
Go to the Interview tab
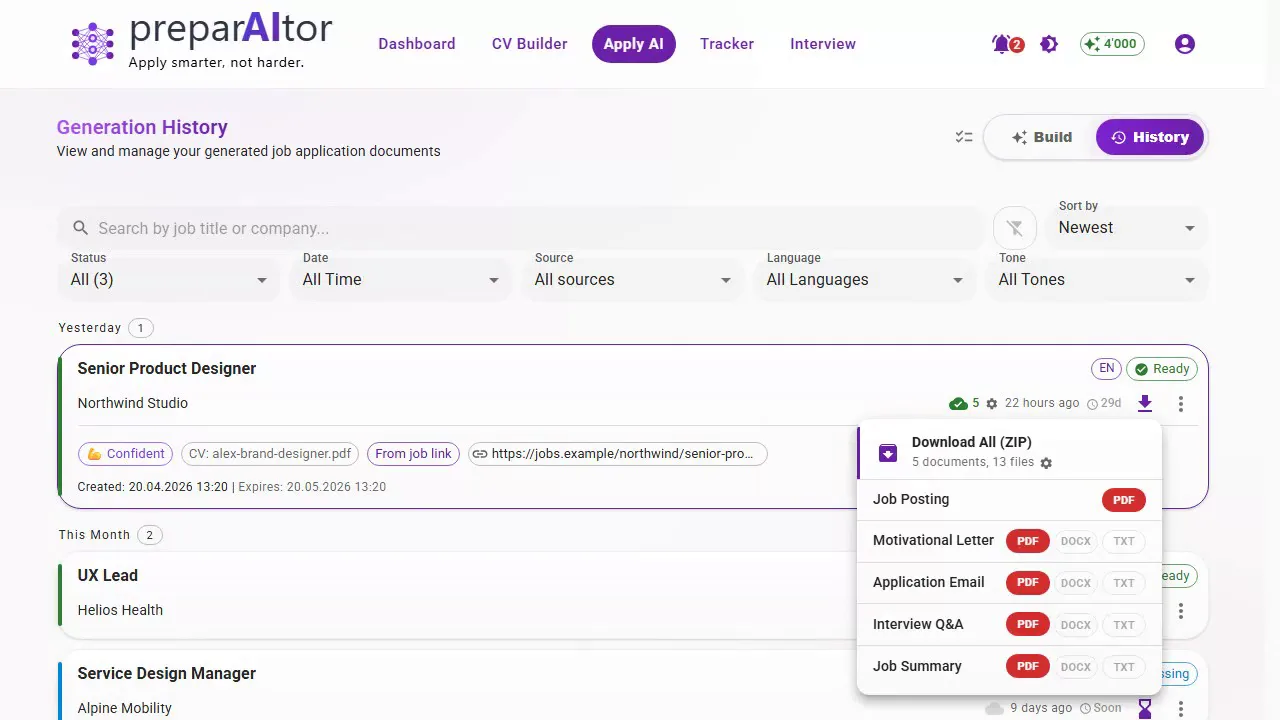tap(823, 44)
